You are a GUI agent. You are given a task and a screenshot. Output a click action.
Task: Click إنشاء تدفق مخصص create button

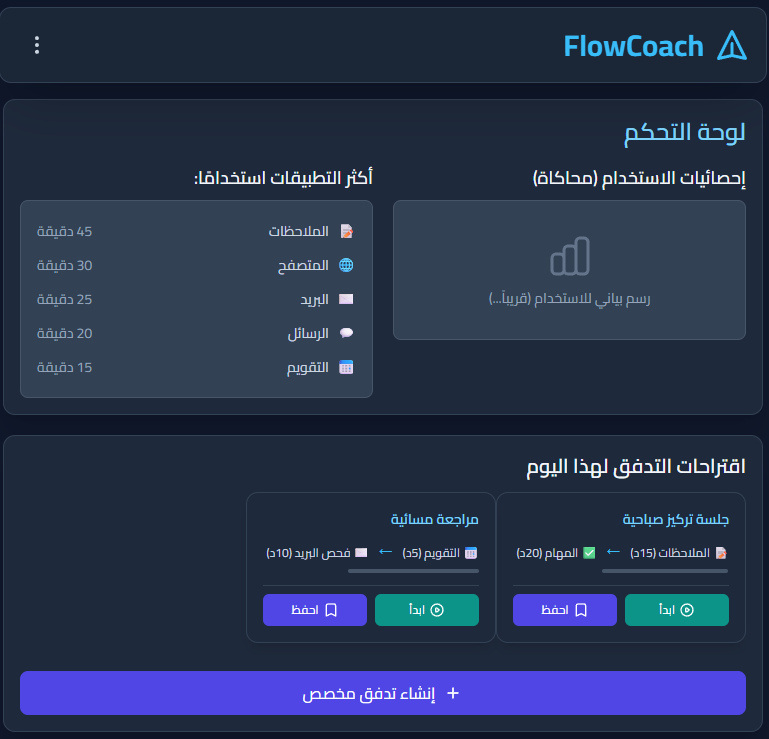(383, 693)
